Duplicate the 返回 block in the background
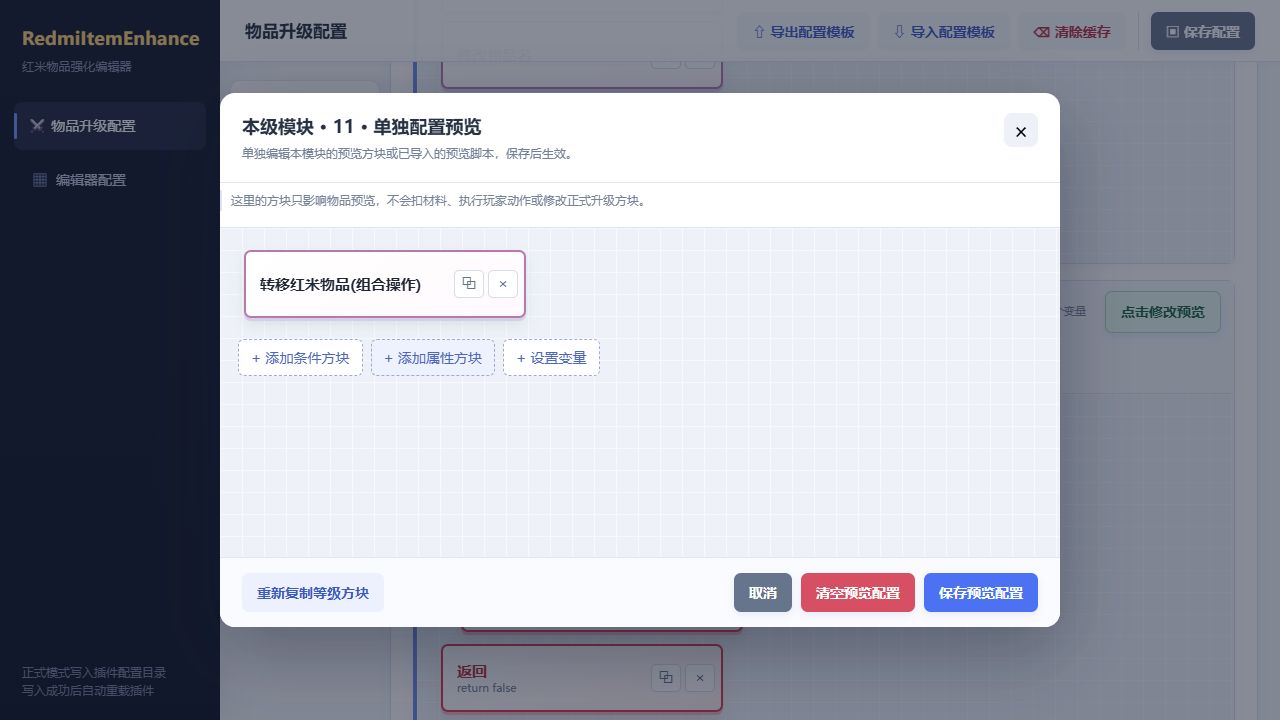Image resolution: width=1280 pixels, height=720 pixels. (666, 678)
